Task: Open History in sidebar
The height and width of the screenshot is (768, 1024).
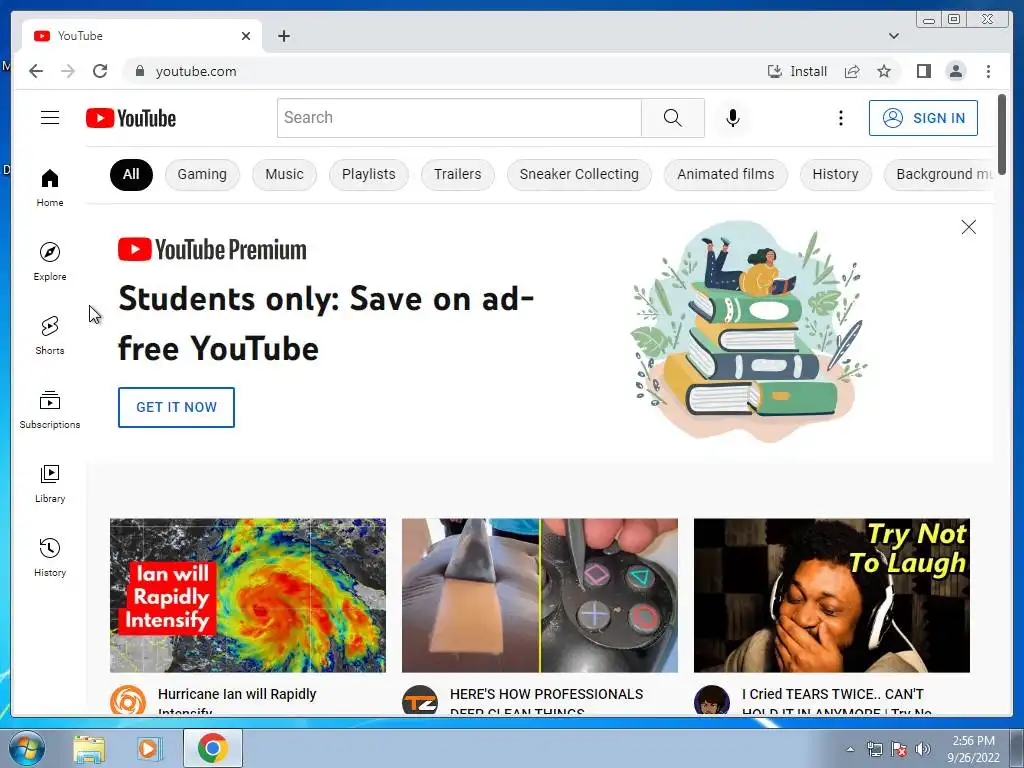Action: 50,557
